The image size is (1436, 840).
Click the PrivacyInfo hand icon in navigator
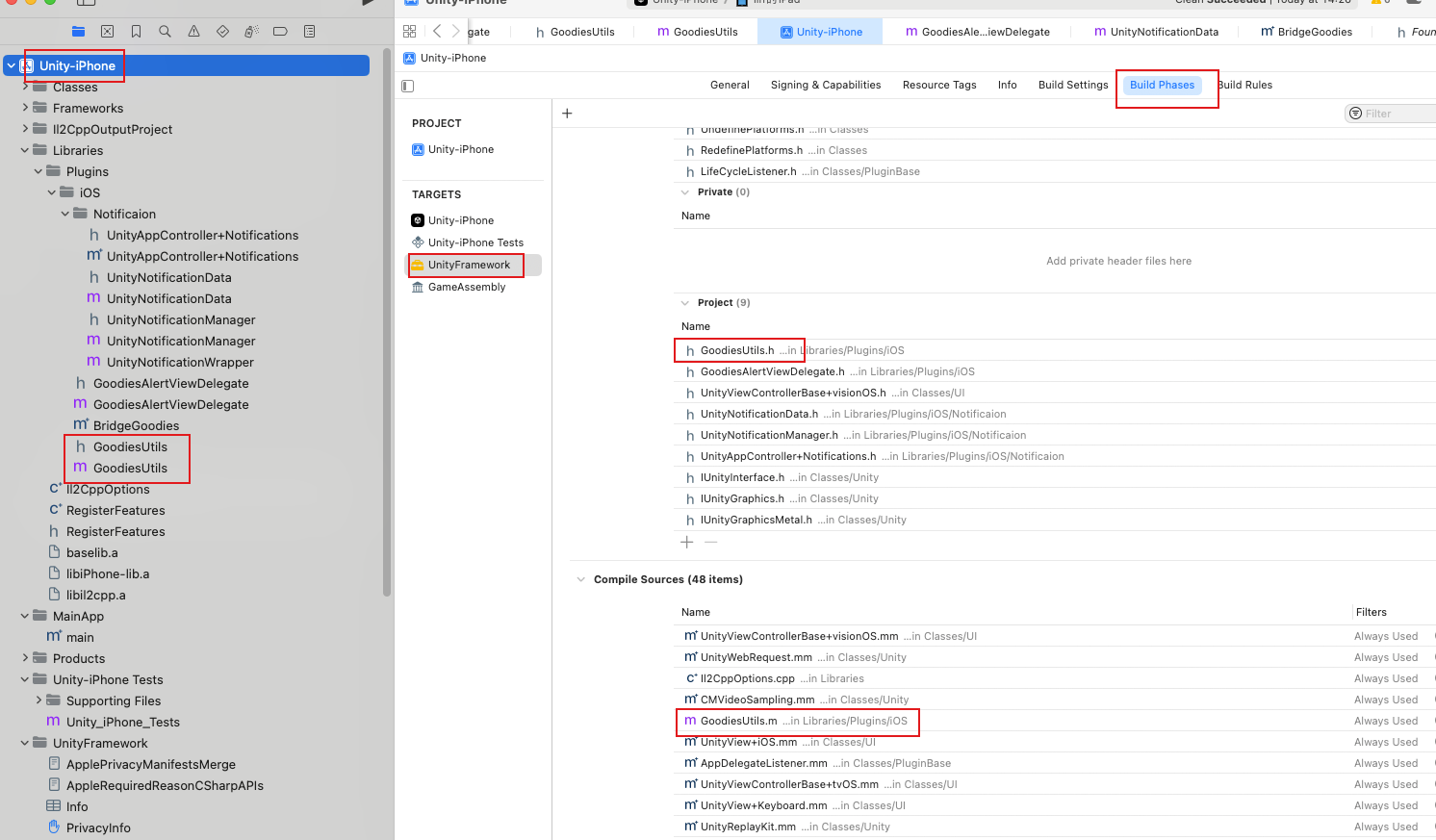[x=54, y=827]
